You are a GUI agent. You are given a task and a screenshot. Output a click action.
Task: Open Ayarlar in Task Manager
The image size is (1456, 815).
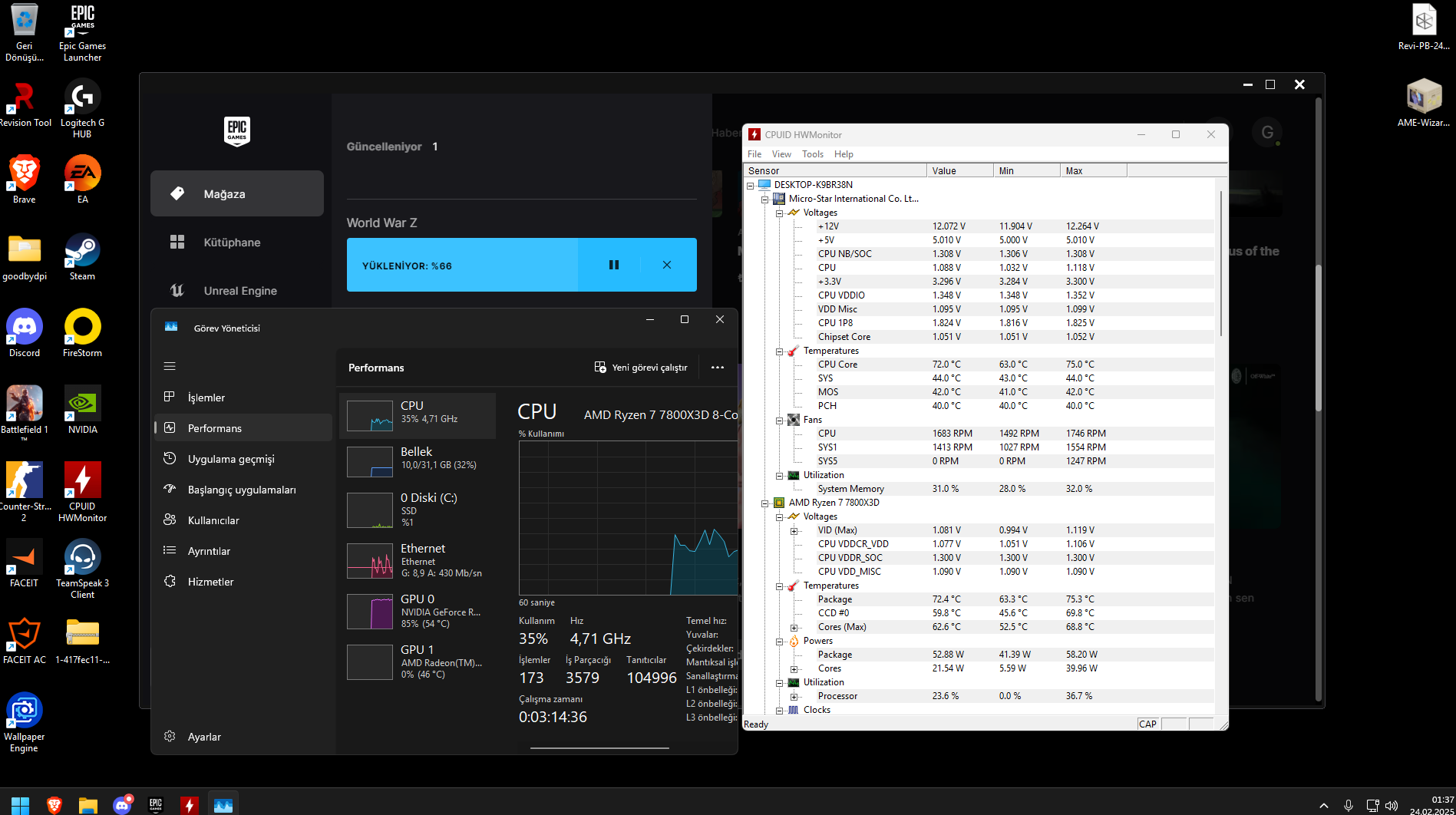click(x=243, y=737)
